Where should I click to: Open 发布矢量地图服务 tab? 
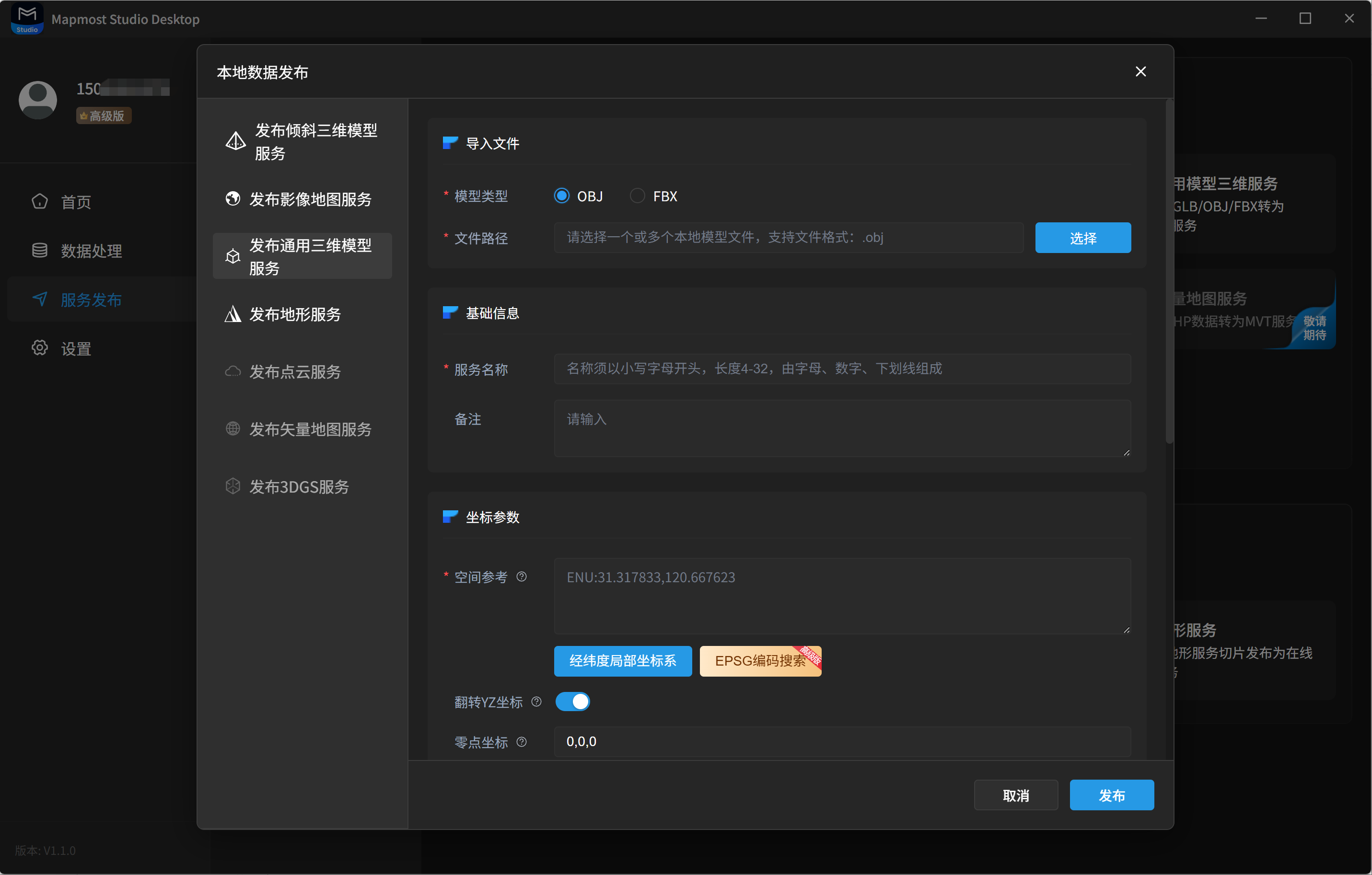(x=302, y=428)
